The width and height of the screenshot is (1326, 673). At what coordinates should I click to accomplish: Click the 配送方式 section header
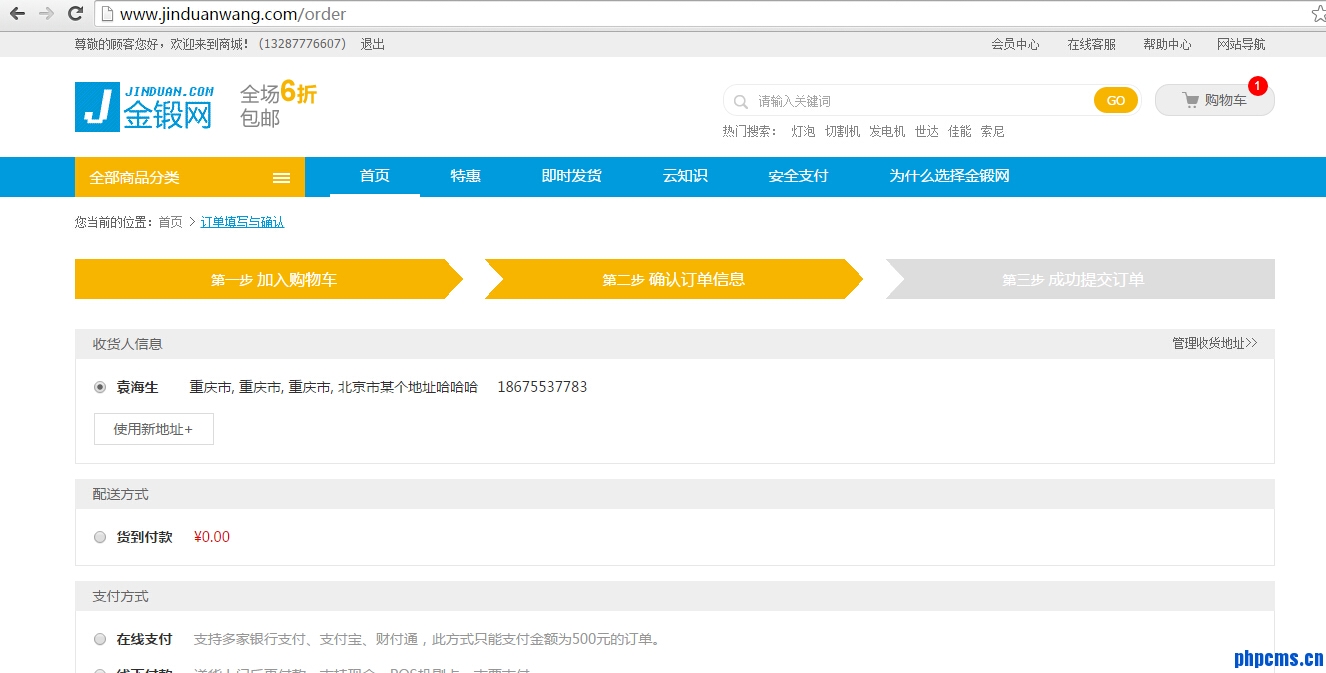pos(675,494)
